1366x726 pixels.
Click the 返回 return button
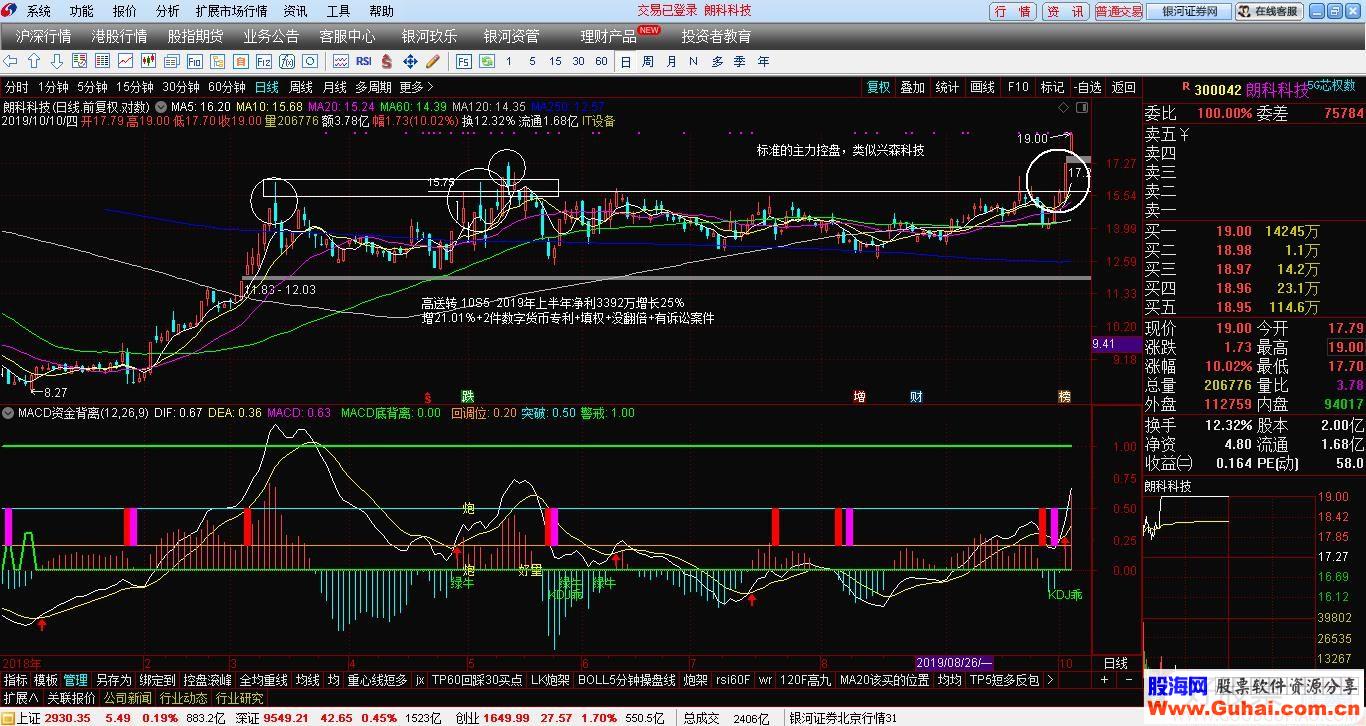1124,87
